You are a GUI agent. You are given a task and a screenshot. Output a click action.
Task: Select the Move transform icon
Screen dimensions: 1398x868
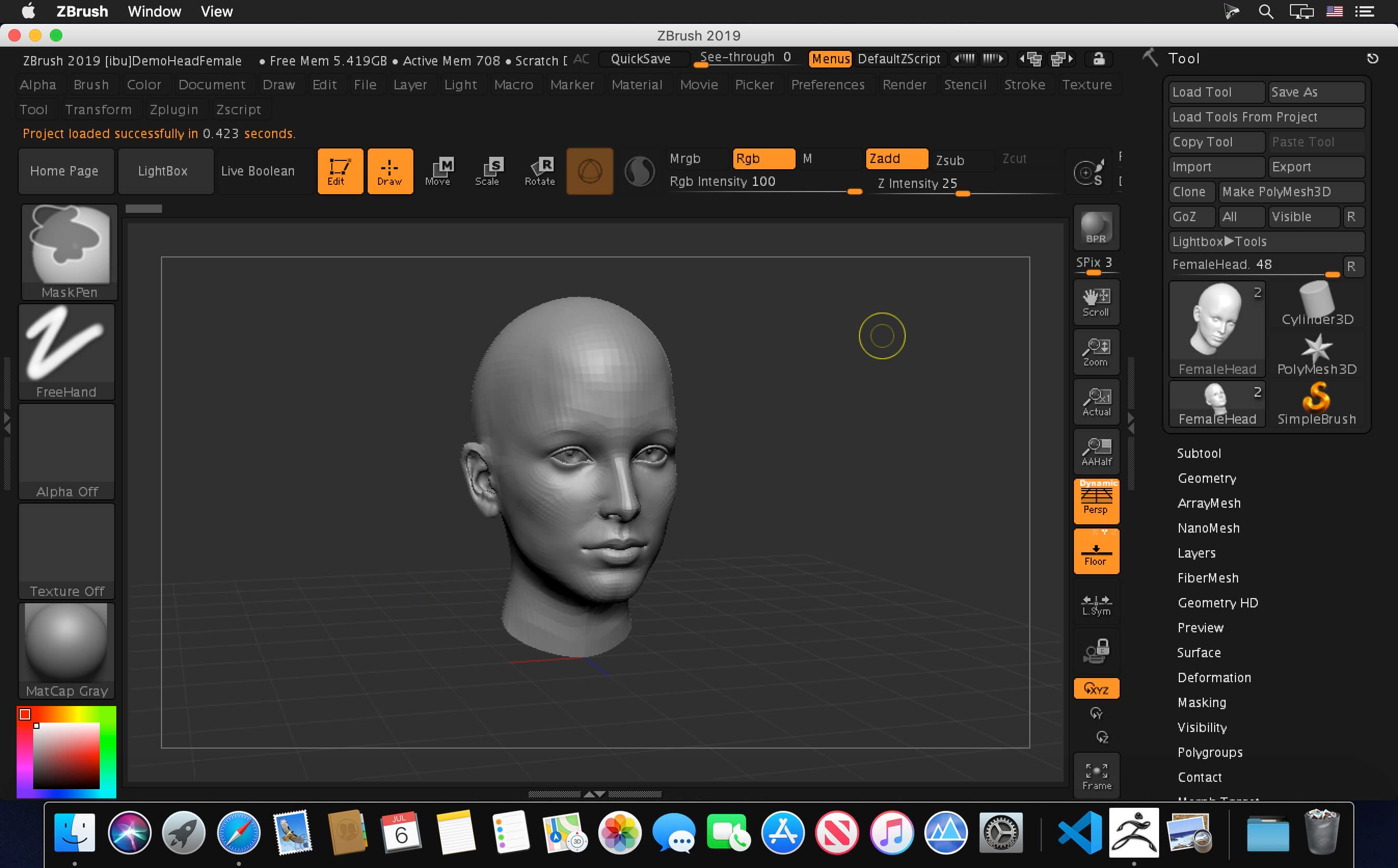tap(437, 171)
